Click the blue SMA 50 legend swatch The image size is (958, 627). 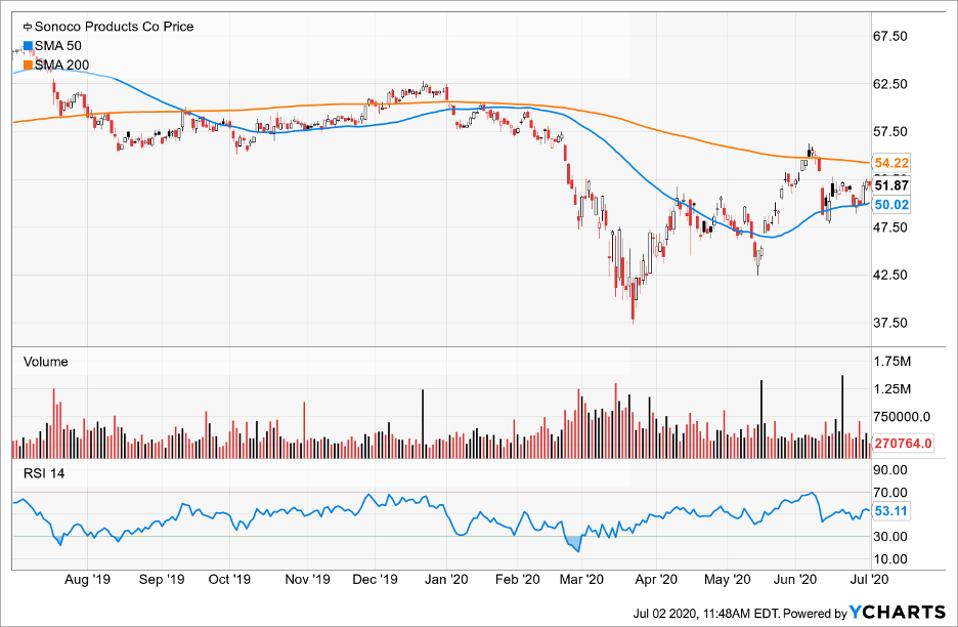point(27,46)
